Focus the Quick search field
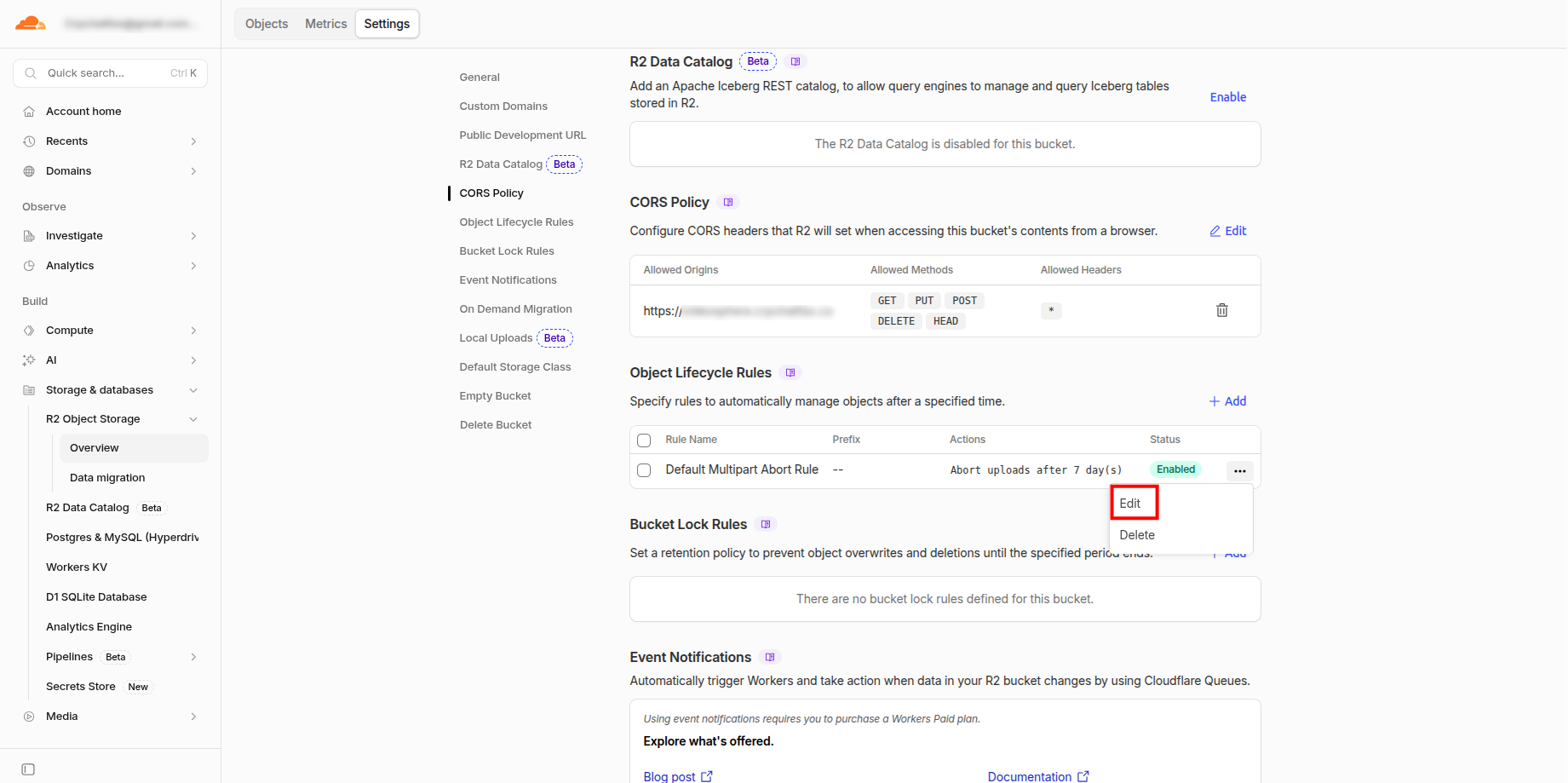 pos(110,73)
